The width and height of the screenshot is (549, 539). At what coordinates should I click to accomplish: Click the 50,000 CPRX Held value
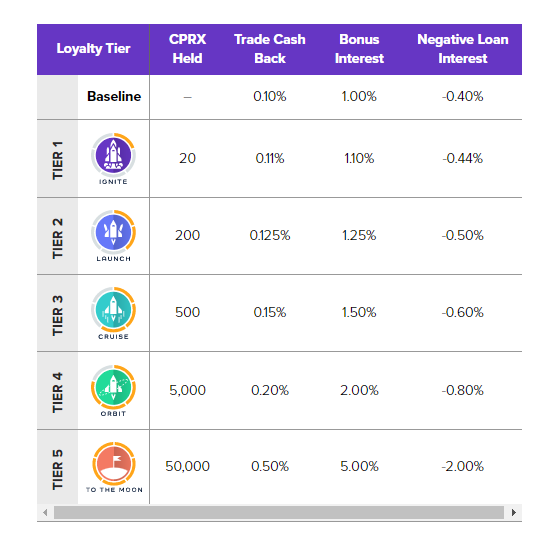[x=187, y=466]
